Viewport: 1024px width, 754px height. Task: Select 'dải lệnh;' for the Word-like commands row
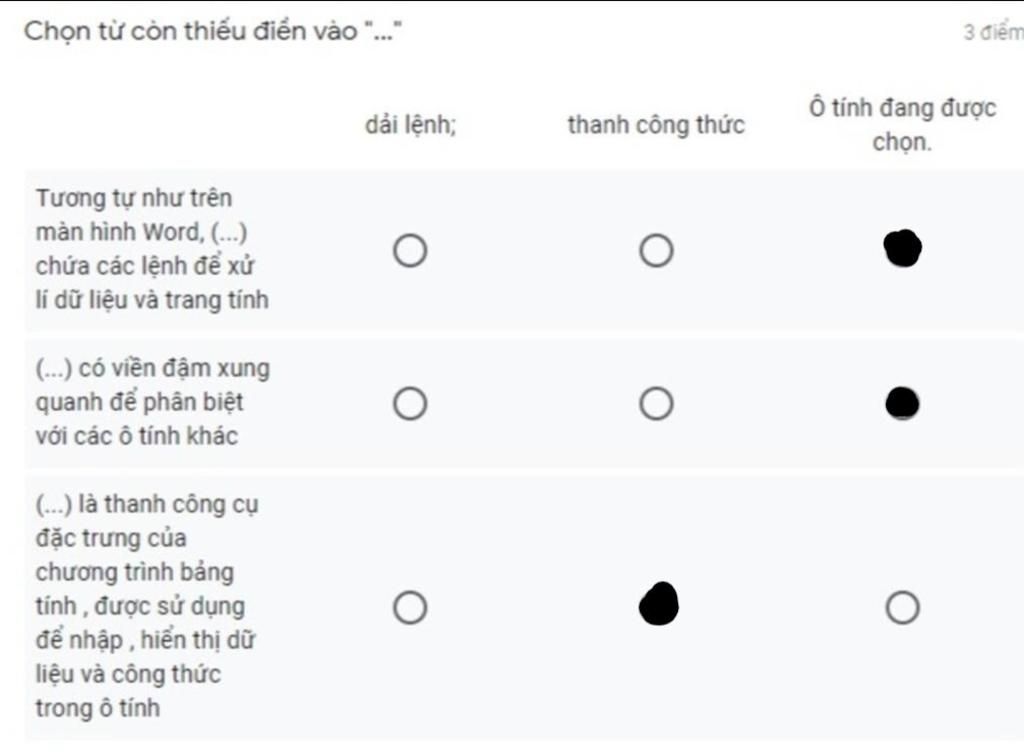(410, 250)
